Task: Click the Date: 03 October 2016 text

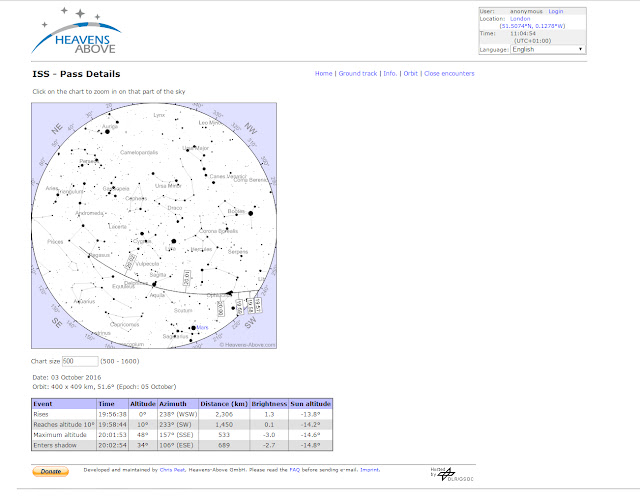Action: coord(67,377)
